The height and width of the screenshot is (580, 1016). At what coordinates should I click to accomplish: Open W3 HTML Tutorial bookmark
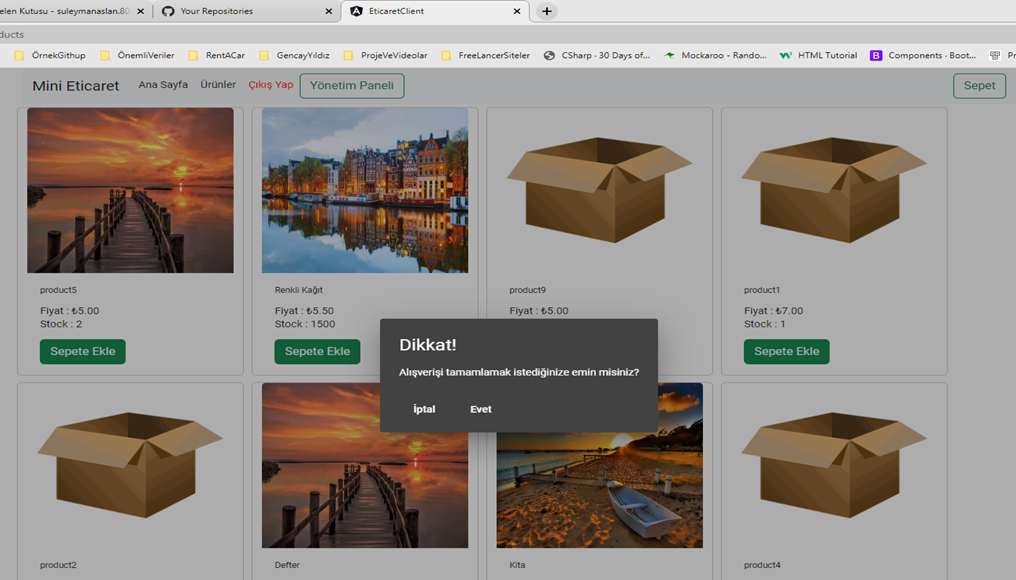pyautogui.click(x=818, y=56)
